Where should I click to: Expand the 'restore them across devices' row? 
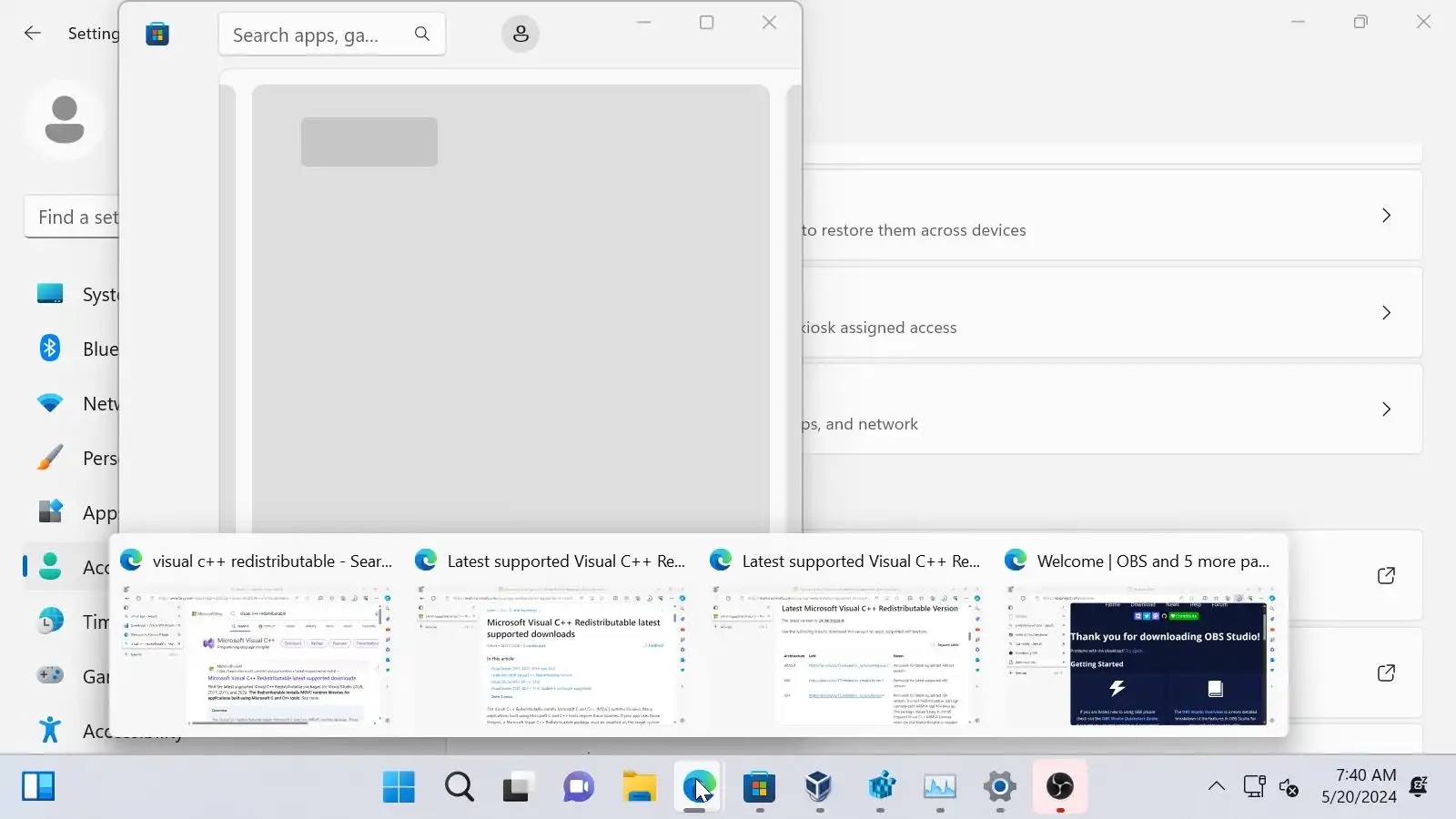click(1112, 216)
